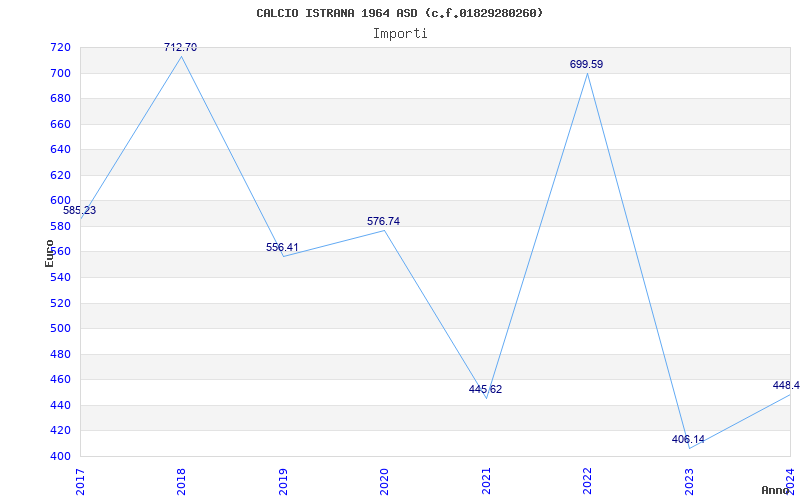
Task: Click the 2022 x-axis year label
Action: pos(588,482)
